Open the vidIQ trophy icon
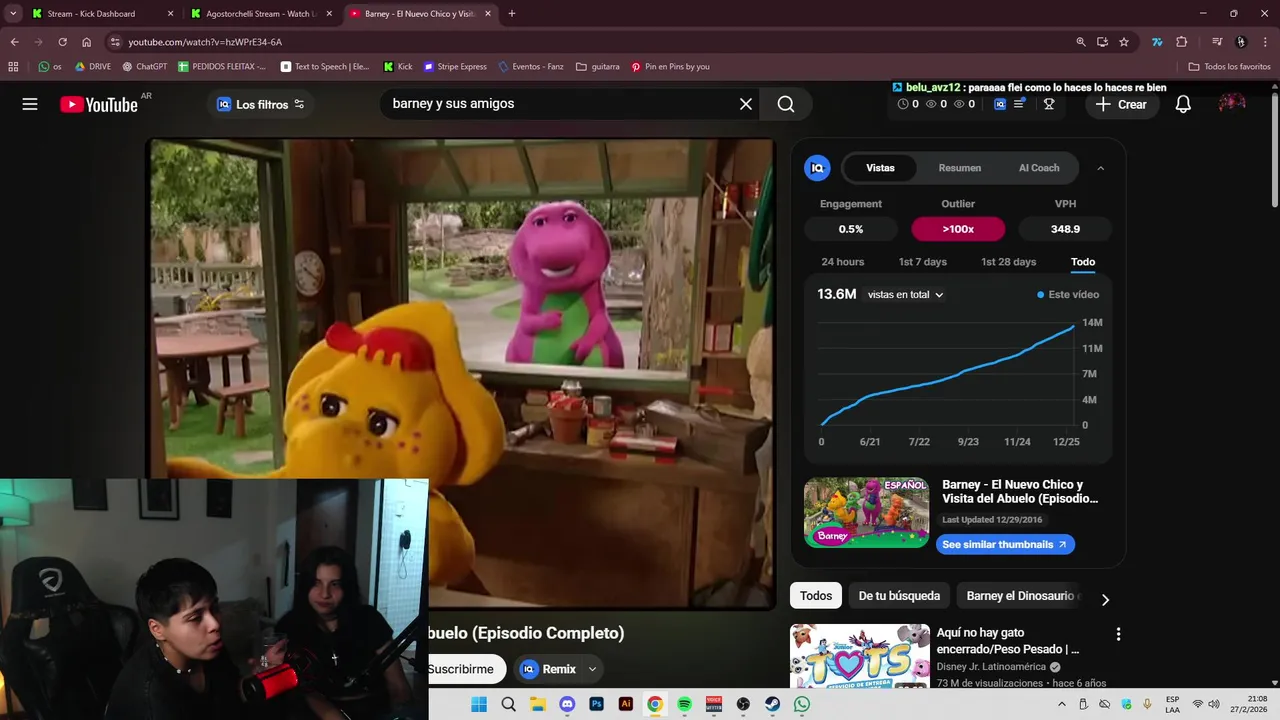The height and width of the screenshot is (720, 1280). [1049, 104]
